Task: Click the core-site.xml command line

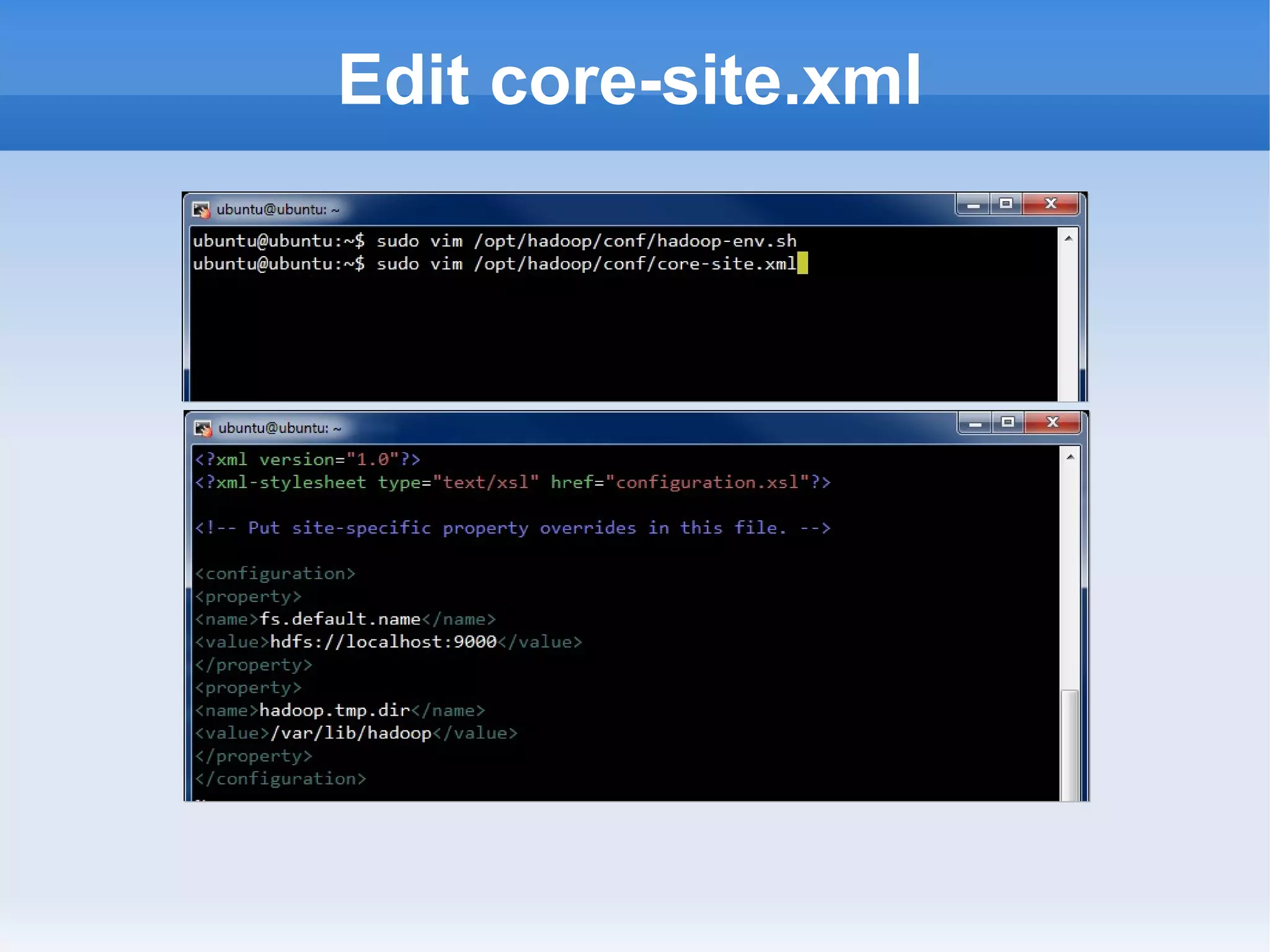Action: pyautogui.click(x=494, y=264)
